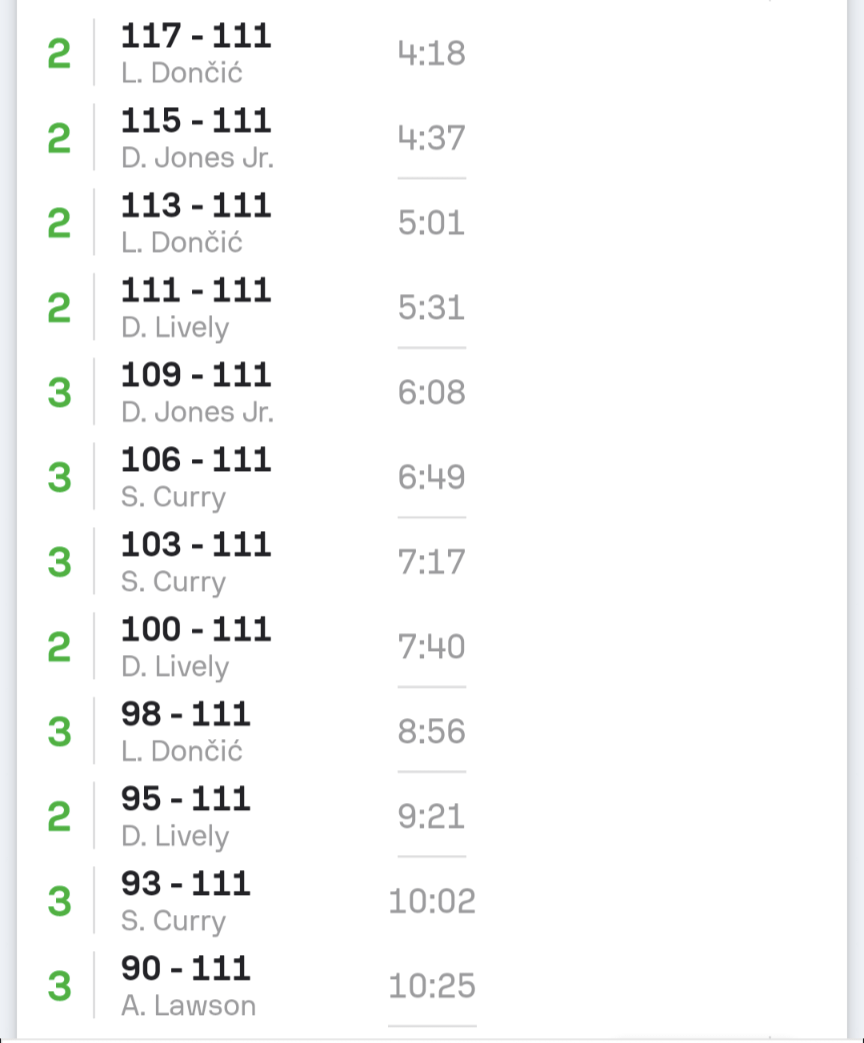The image size is (864, 1043).
Task: Click the 8:56 game clock time
Action: coord(431,732)
